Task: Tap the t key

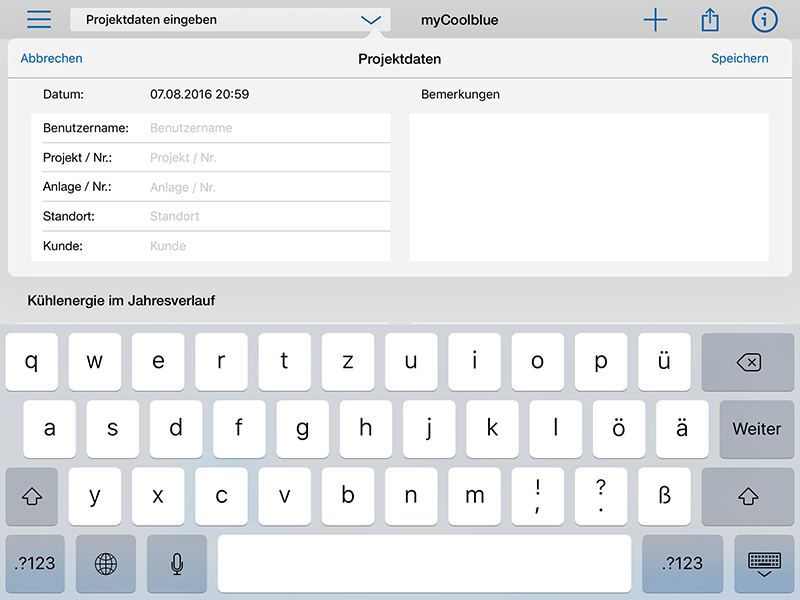Action: pyautogui.click(x=285, y=362)
